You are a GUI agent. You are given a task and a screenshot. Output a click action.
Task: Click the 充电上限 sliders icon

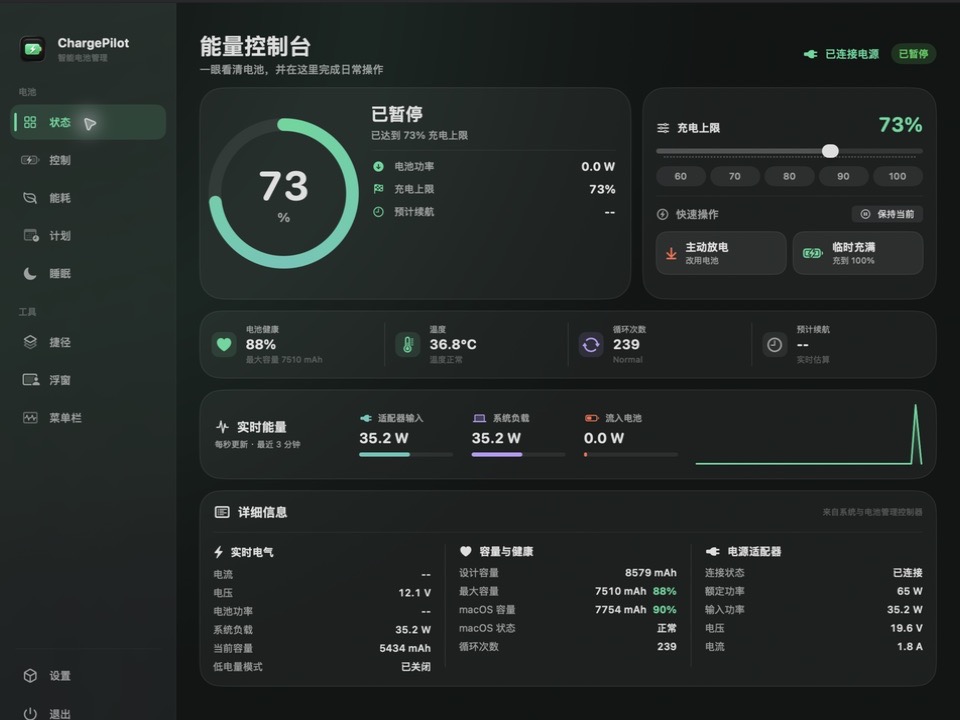click(x=663, y=128)
